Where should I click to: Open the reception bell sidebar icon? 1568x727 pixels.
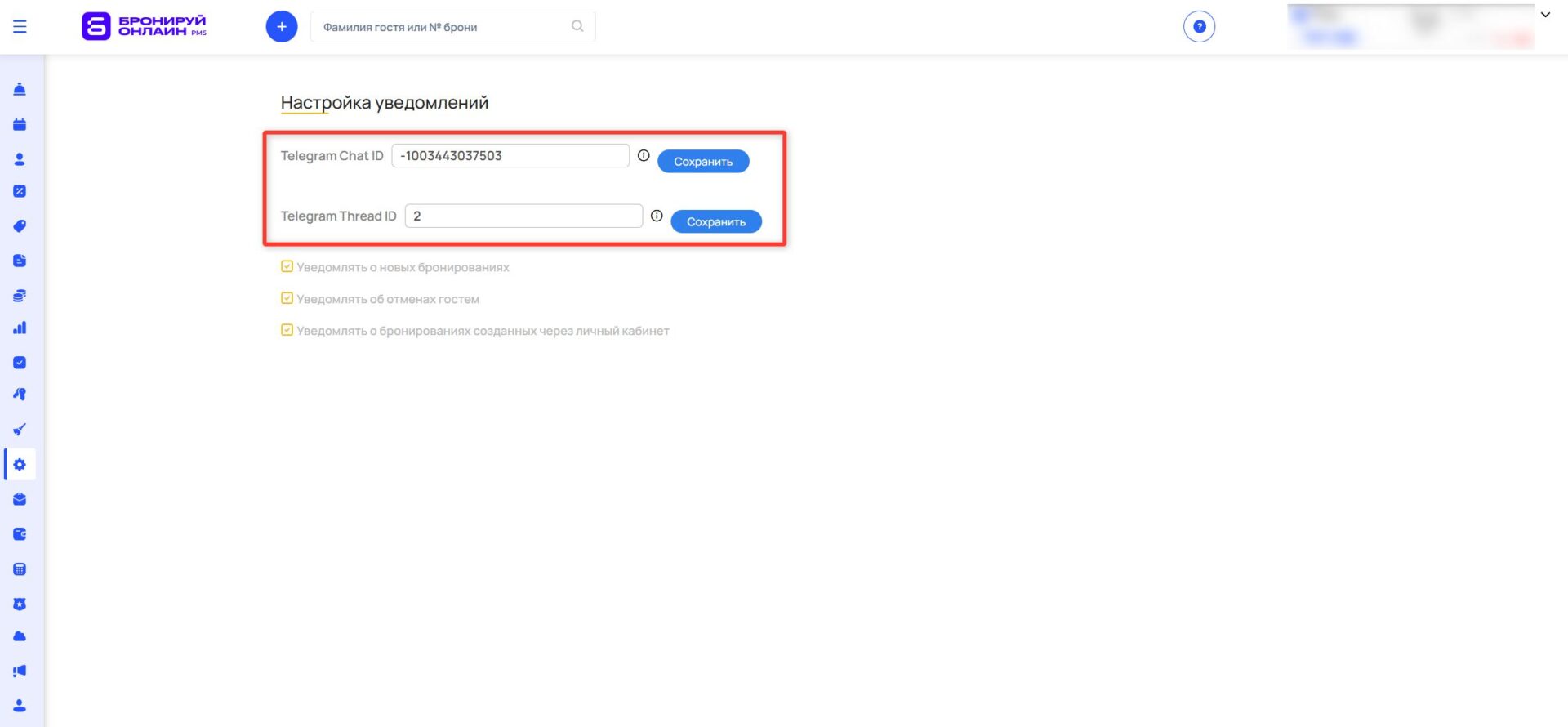20,89
